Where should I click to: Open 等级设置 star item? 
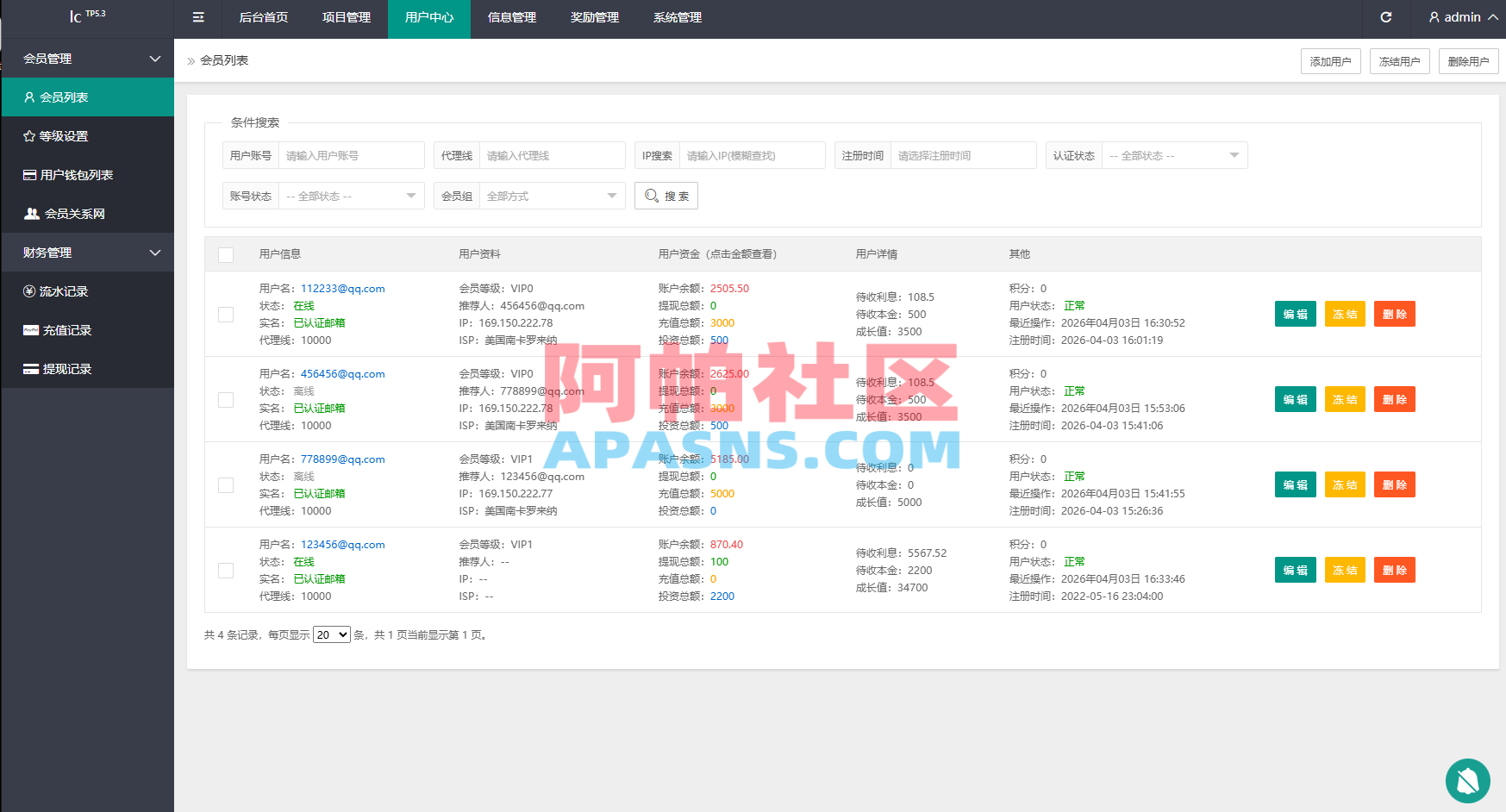click(87, 136)
